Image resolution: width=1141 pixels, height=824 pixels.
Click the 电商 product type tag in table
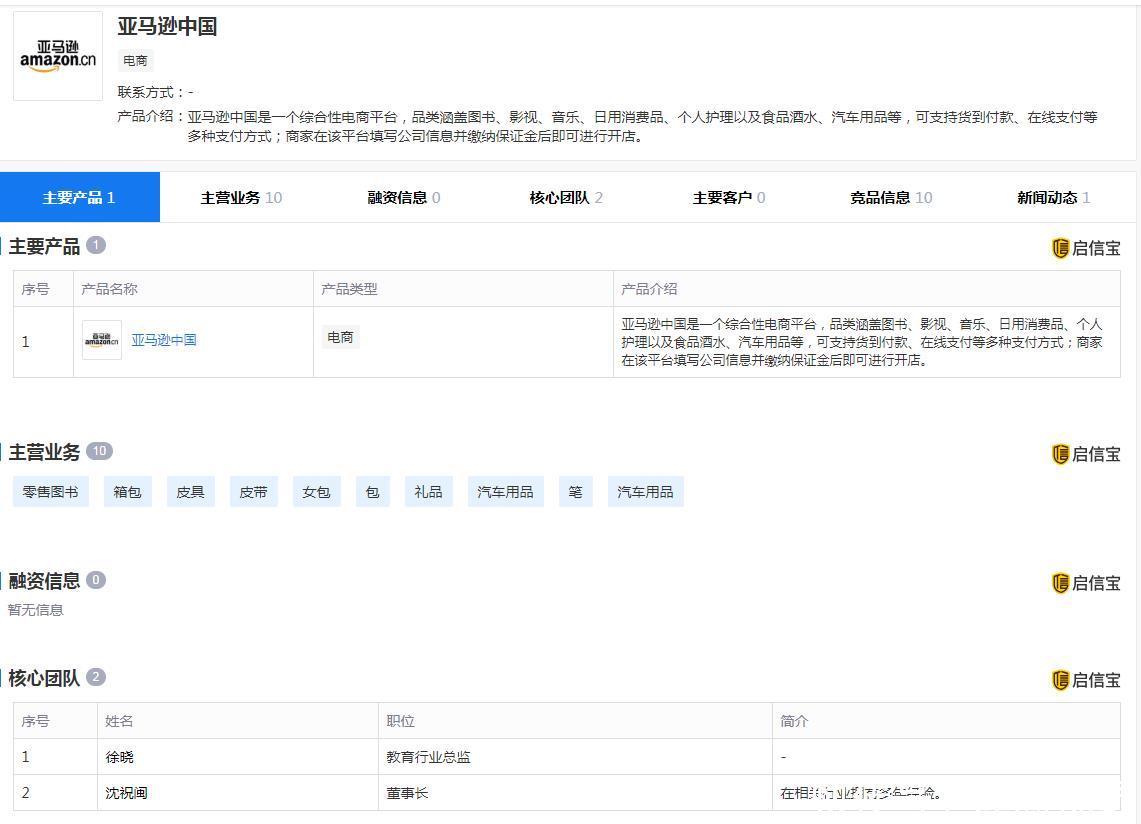341,337
